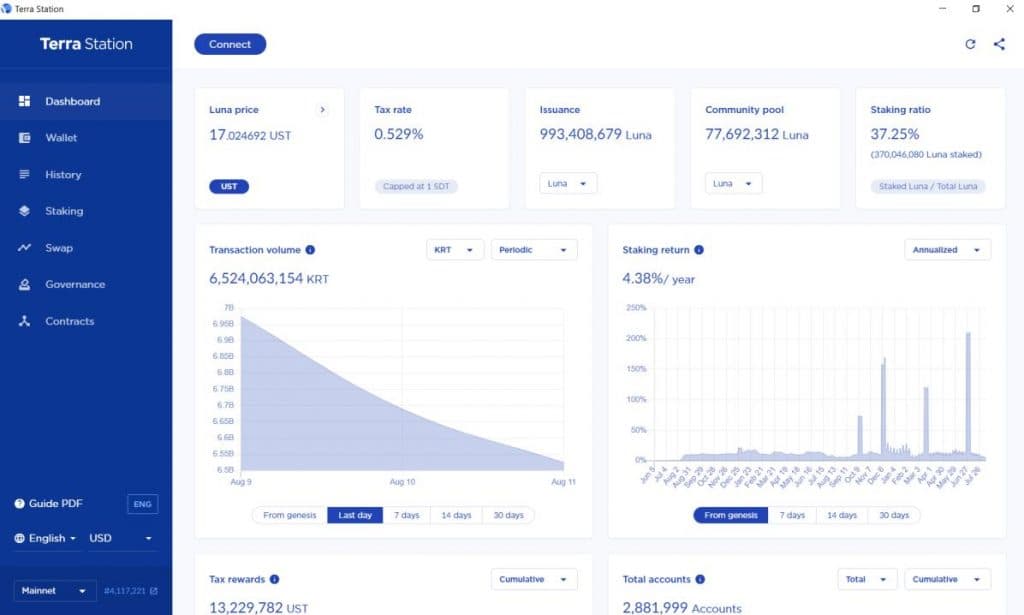Click the Terra Station logo
This screenshot has height=615, width=1024.
[x=86, y=44]
